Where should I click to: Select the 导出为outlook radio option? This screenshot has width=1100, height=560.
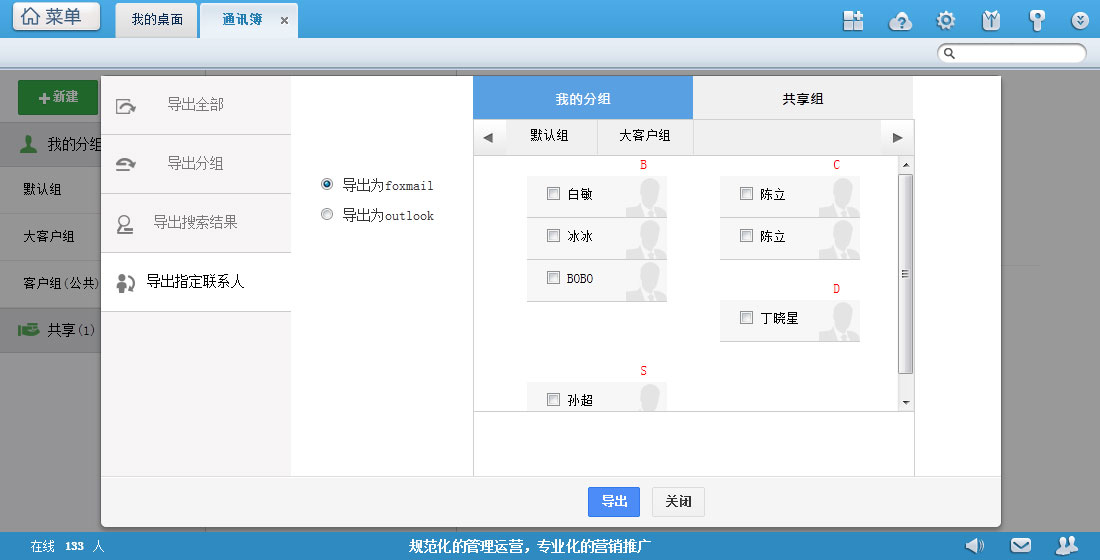[x=327, y=214]
